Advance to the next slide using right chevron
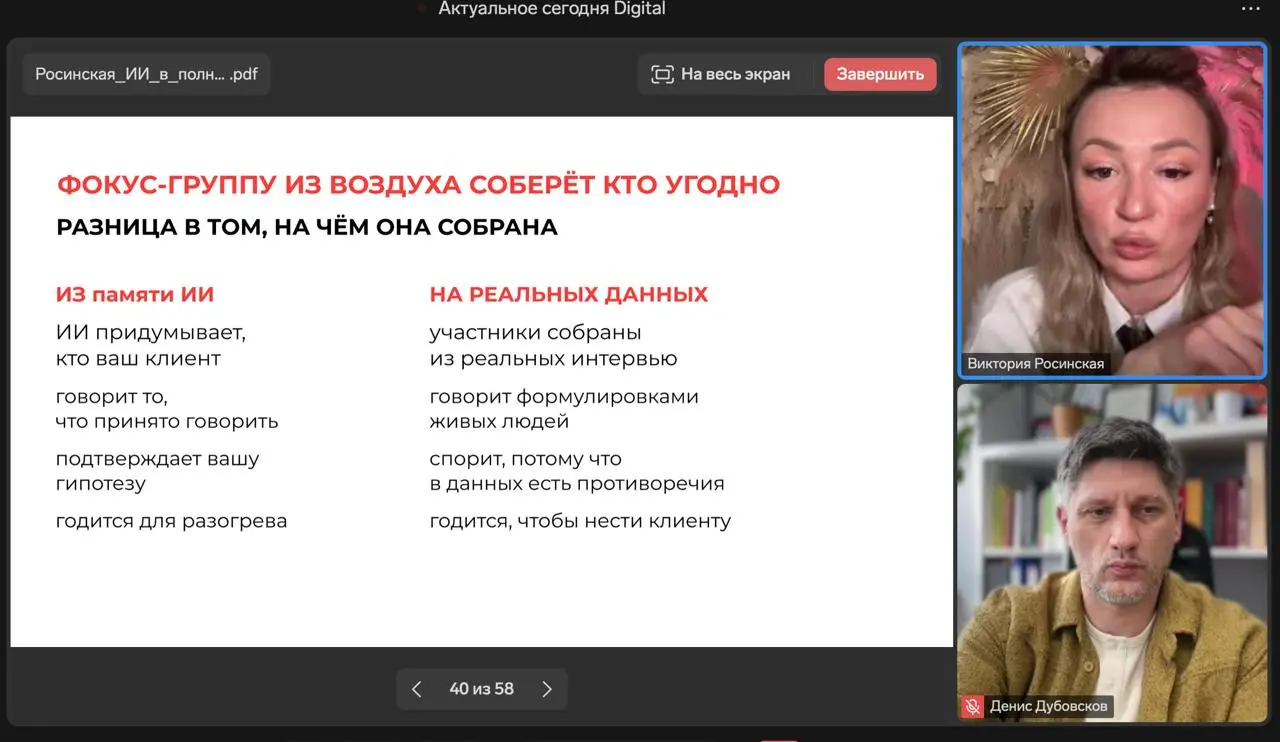The height and width of the screenshot is (742, 1280). click(547, 689)
